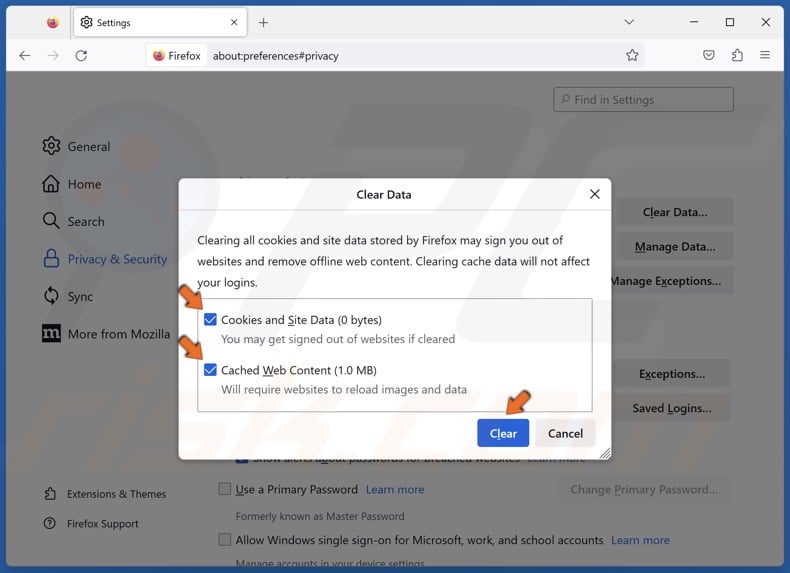Open the Extensions puzzle icon
Image resolution: width=790 pixels, height=573 pixels.
(x=737, y=55)
